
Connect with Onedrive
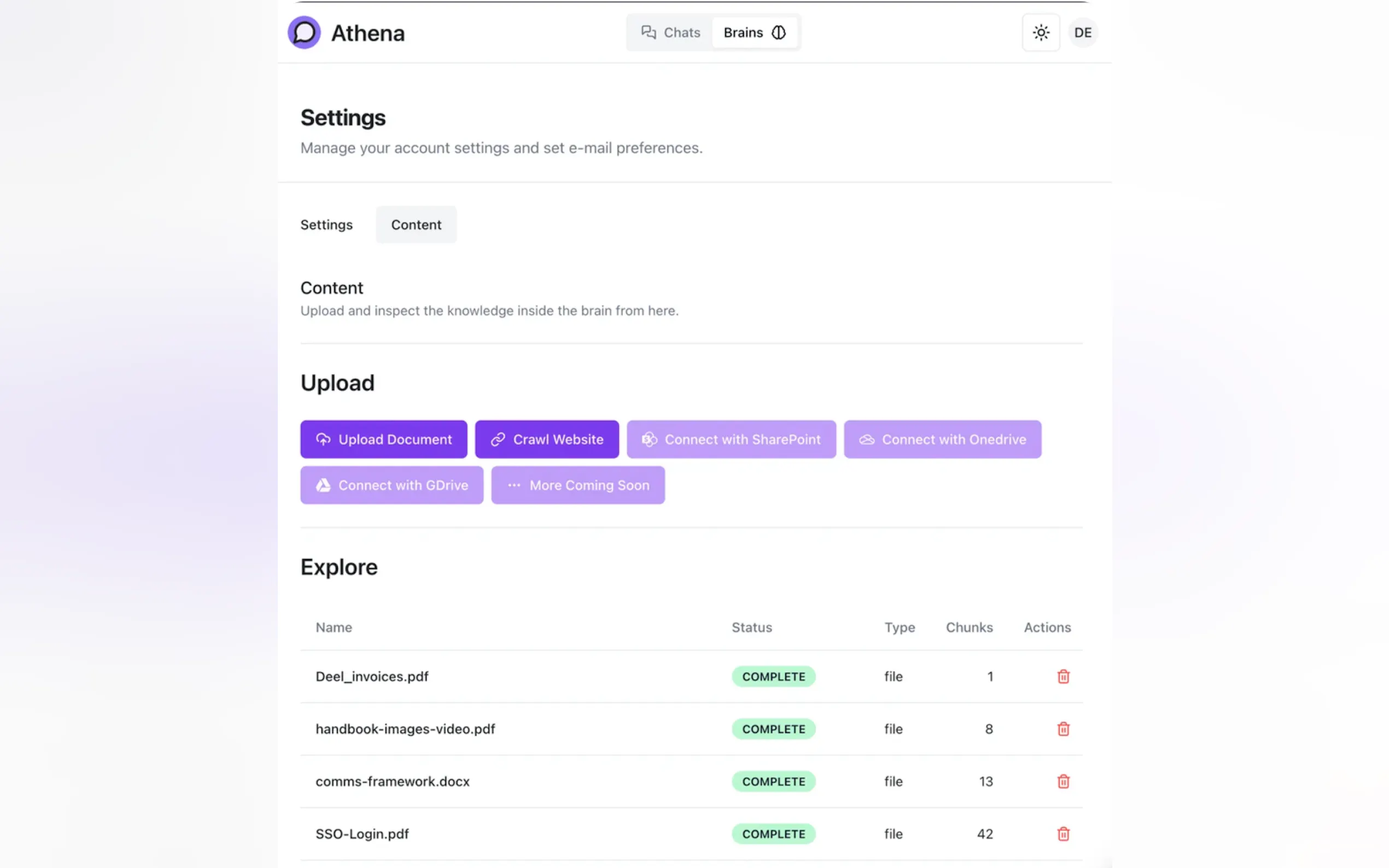click(942, 439)
